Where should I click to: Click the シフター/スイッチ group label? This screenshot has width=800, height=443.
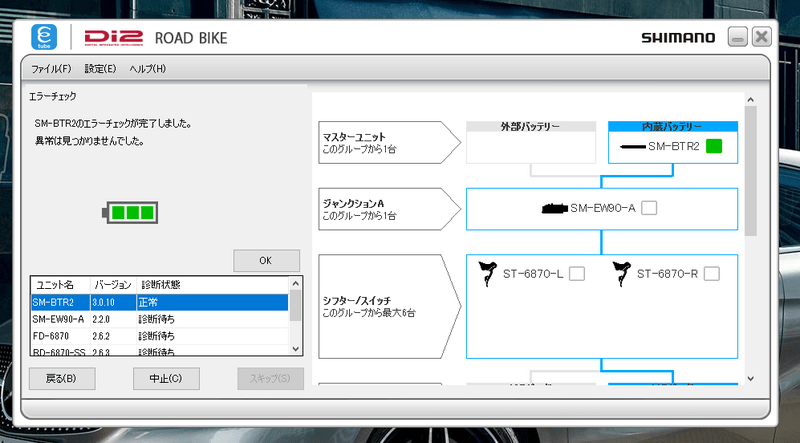click(x=389, y=306)
